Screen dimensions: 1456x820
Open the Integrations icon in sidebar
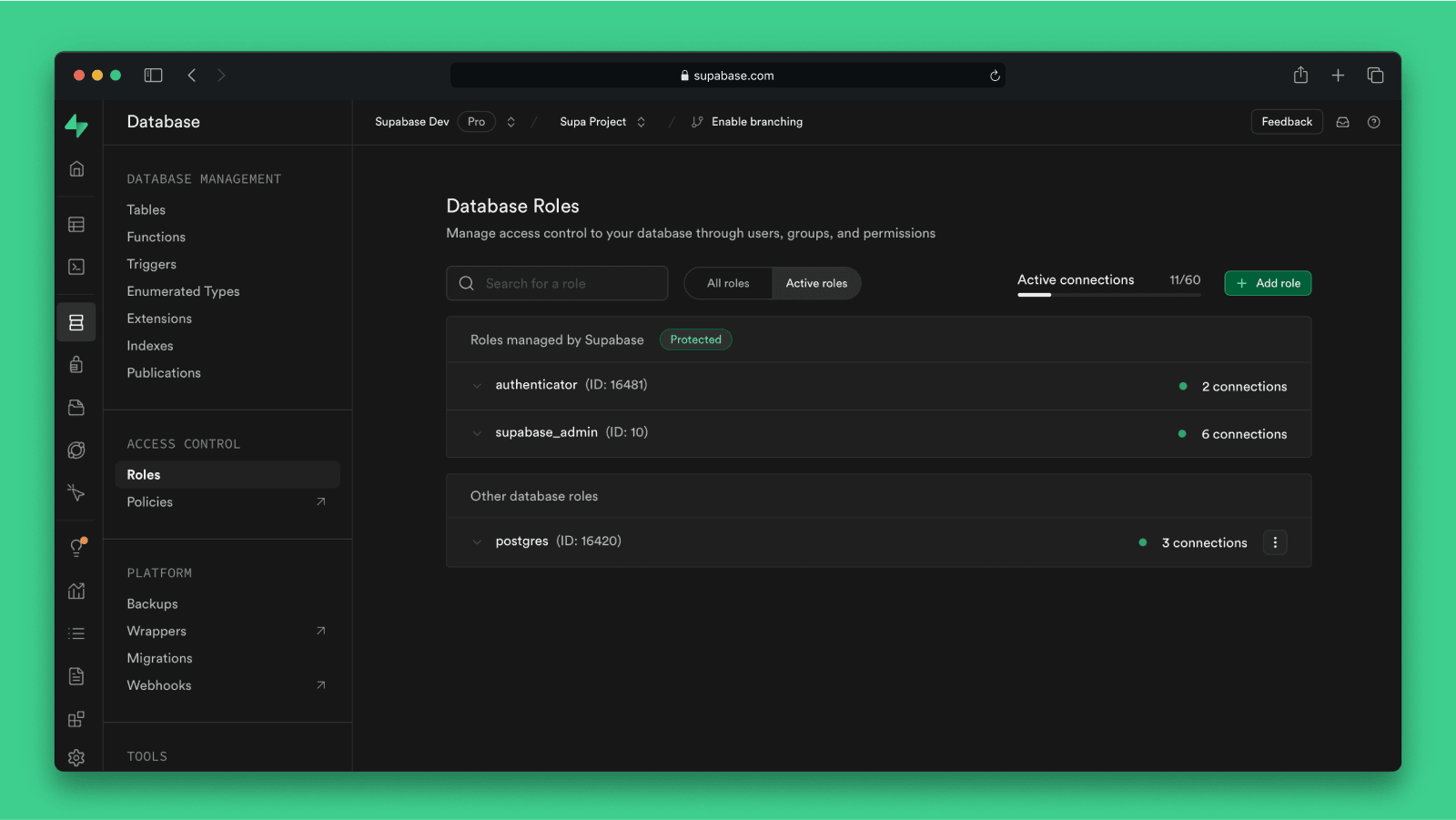(76, 719)
